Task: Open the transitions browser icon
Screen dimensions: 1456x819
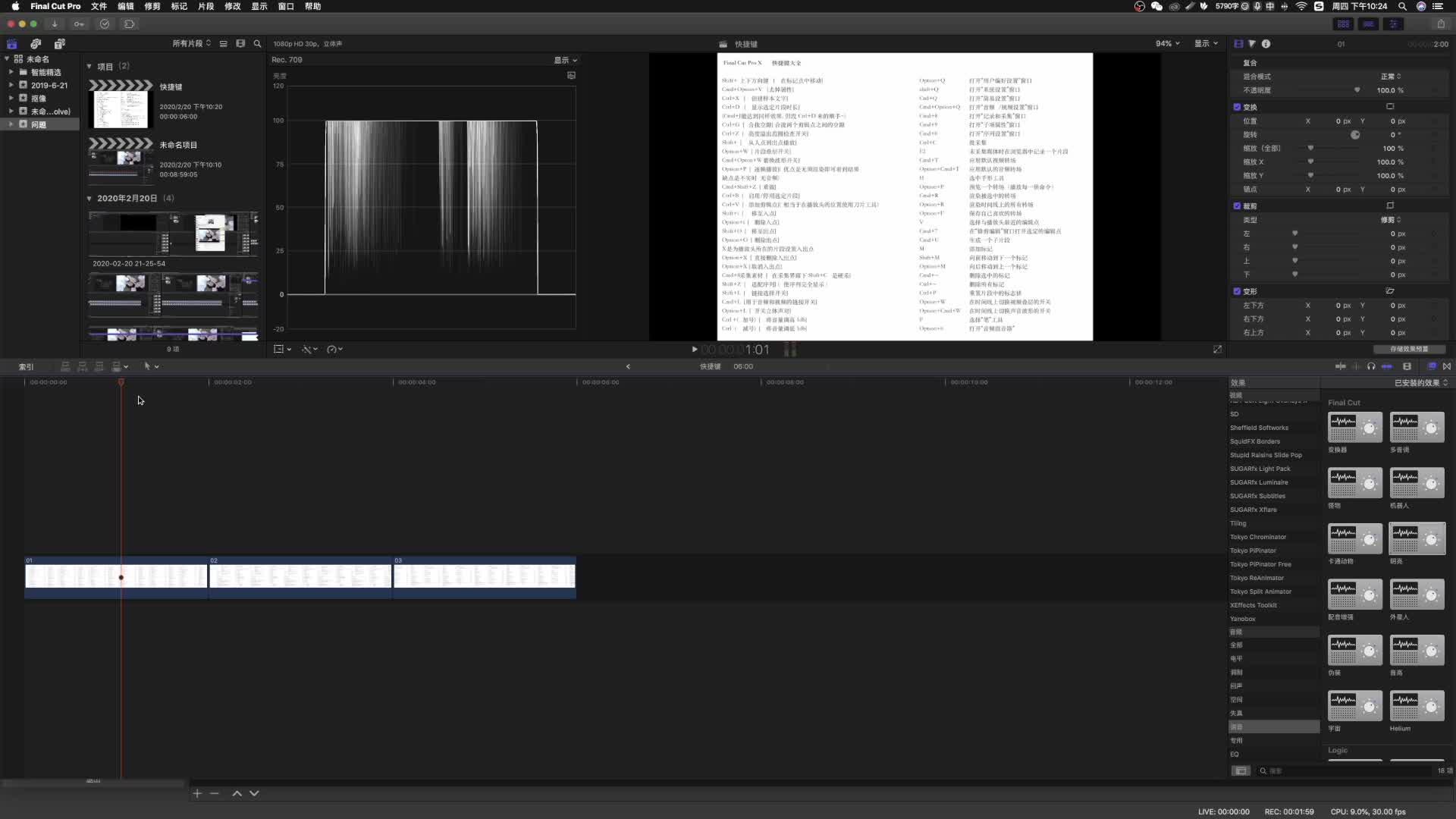Action: tap(1447, 366)
